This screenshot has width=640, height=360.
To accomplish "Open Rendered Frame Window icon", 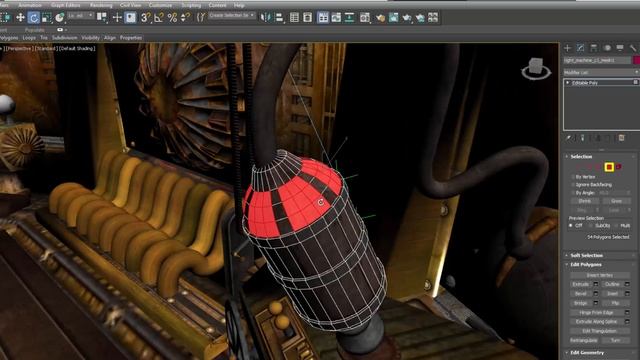I will [393, 18].
